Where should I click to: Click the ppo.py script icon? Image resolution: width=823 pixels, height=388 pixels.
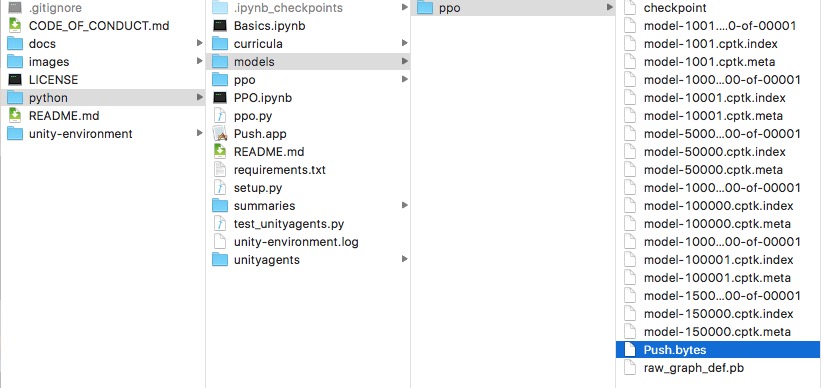[220, 116]
